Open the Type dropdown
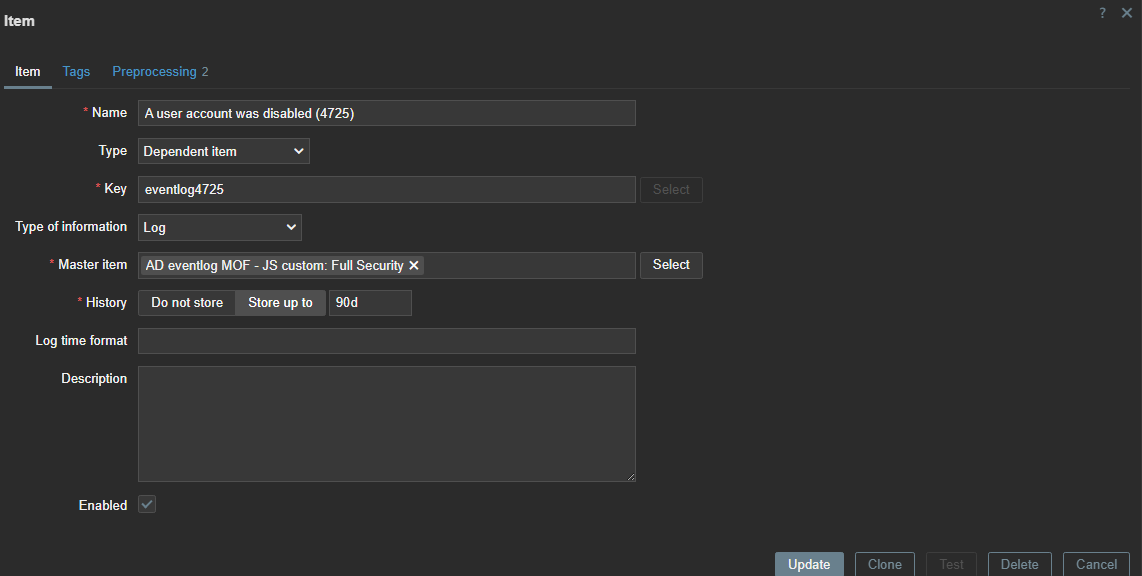This screenshot has height=576, width=1142. point(224,151)
